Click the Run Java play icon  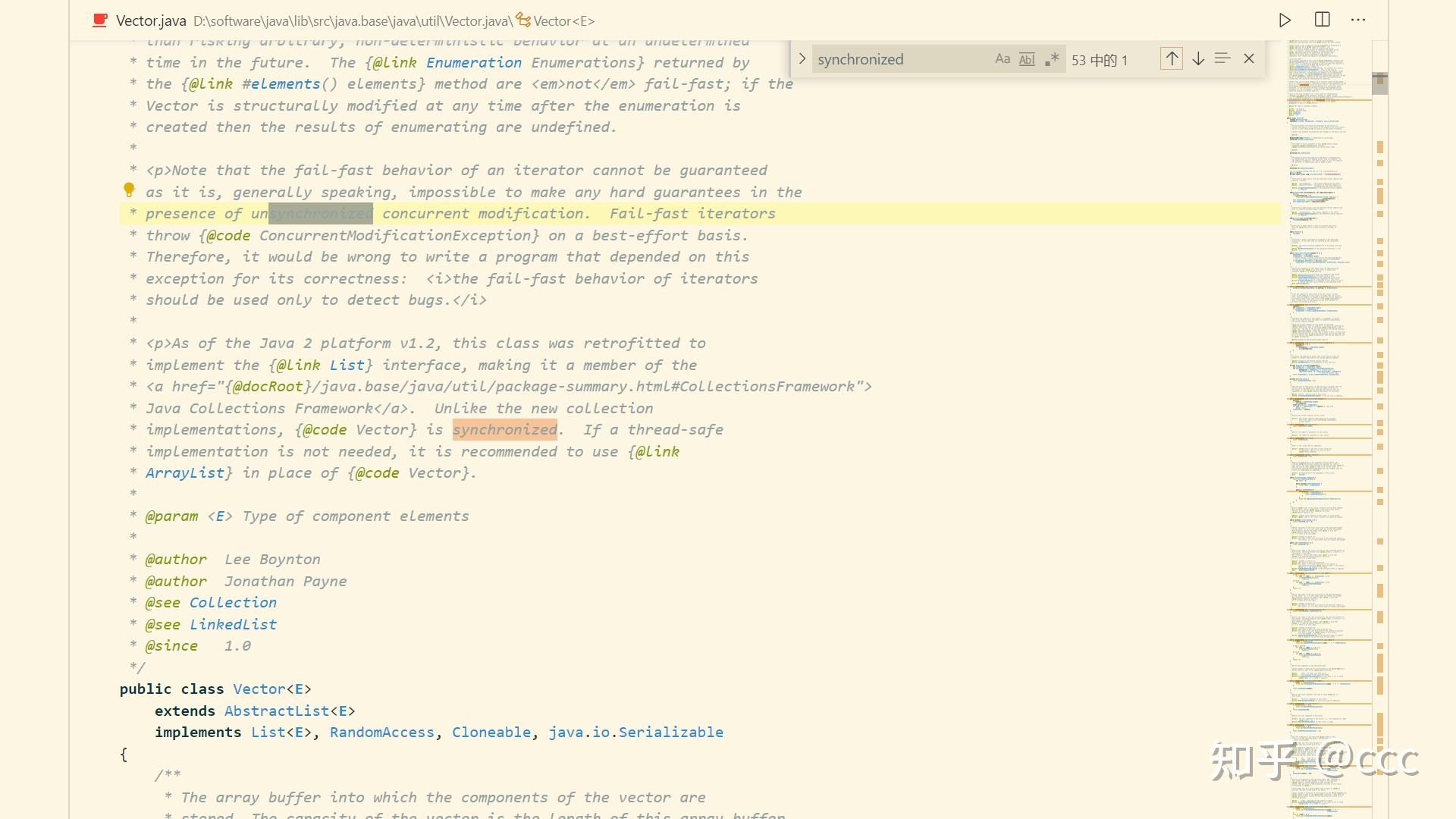(x=1284, y=20)
